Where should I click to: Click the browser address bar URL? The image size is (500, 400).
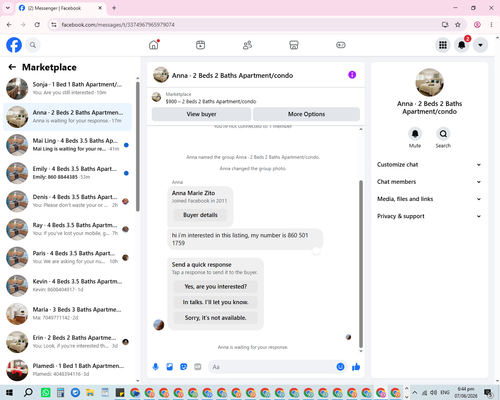pos(118,25)
